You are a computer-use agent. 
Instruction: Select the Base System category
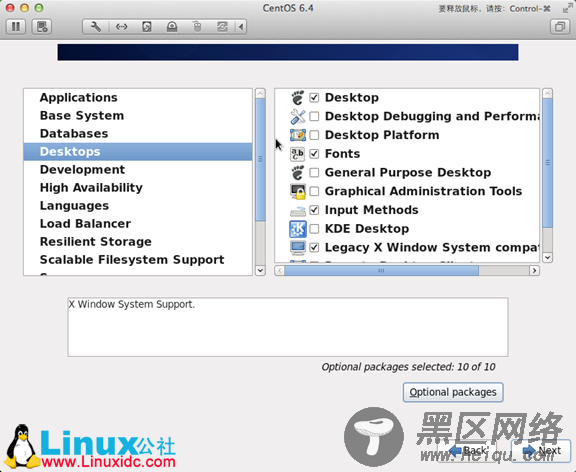[138, 116]
